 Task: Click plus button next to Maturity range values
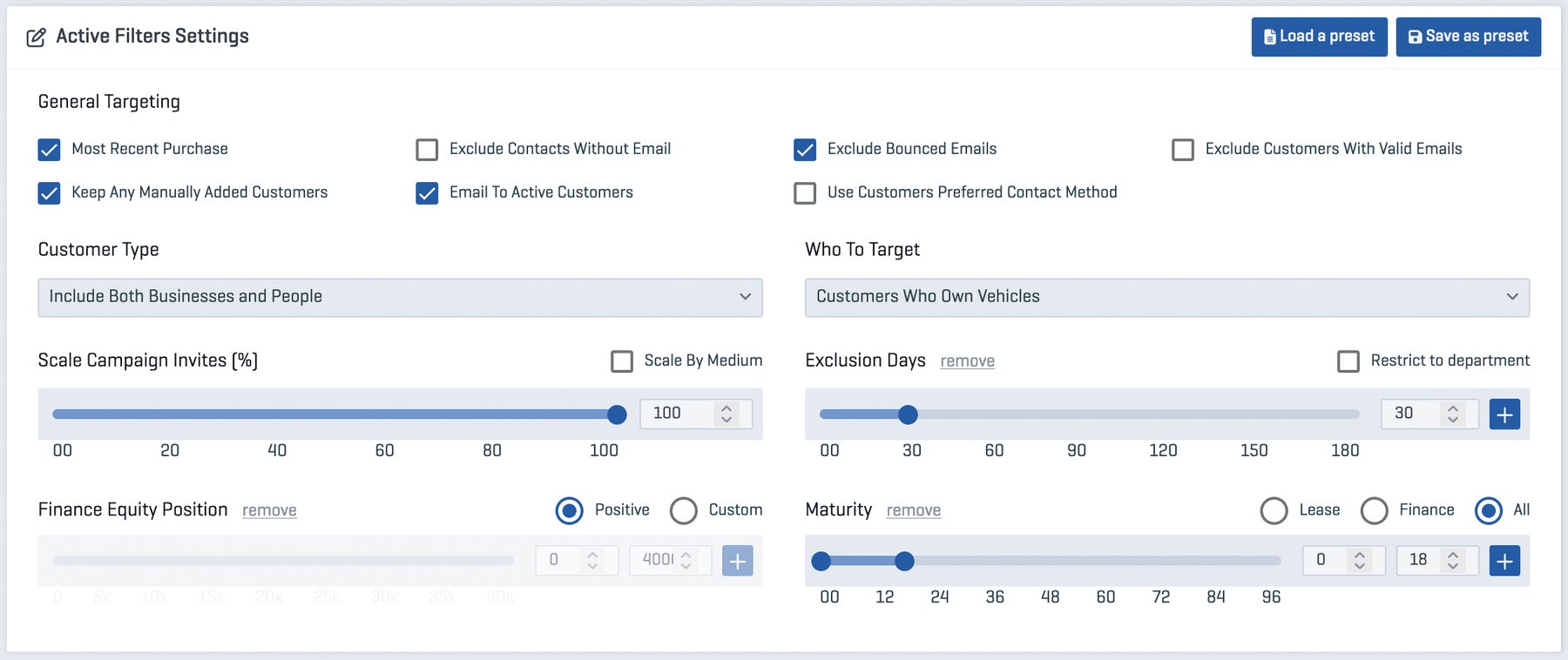click(x=1504, y=561)
